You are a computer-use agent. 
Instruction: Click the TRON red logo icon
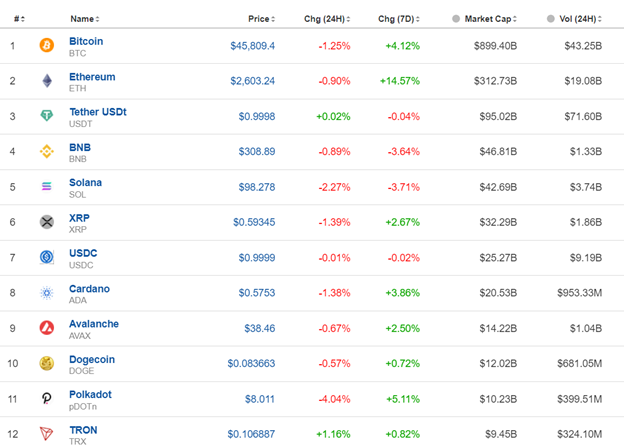46,434
